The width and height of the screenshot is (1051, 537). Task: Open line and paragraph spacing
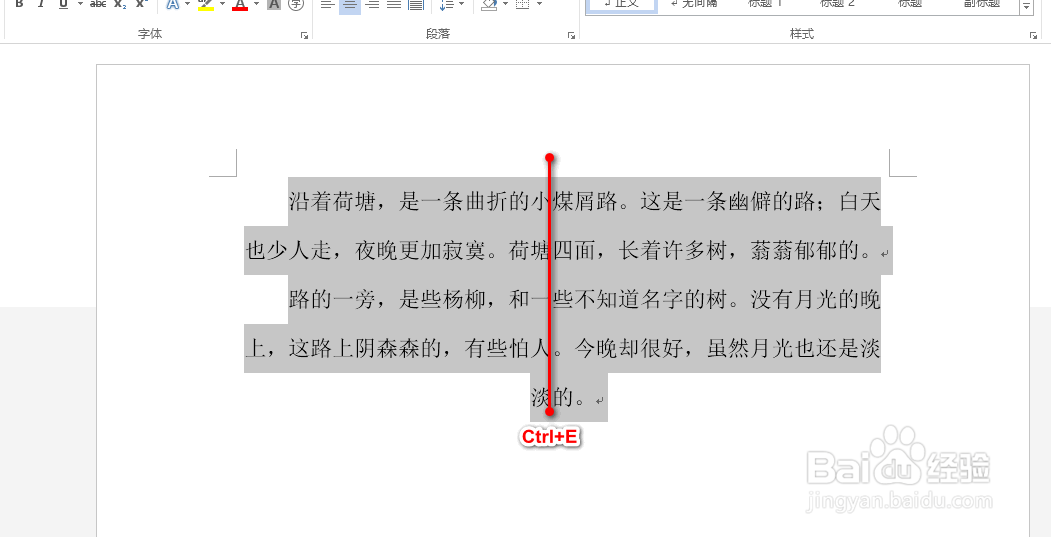446,4
